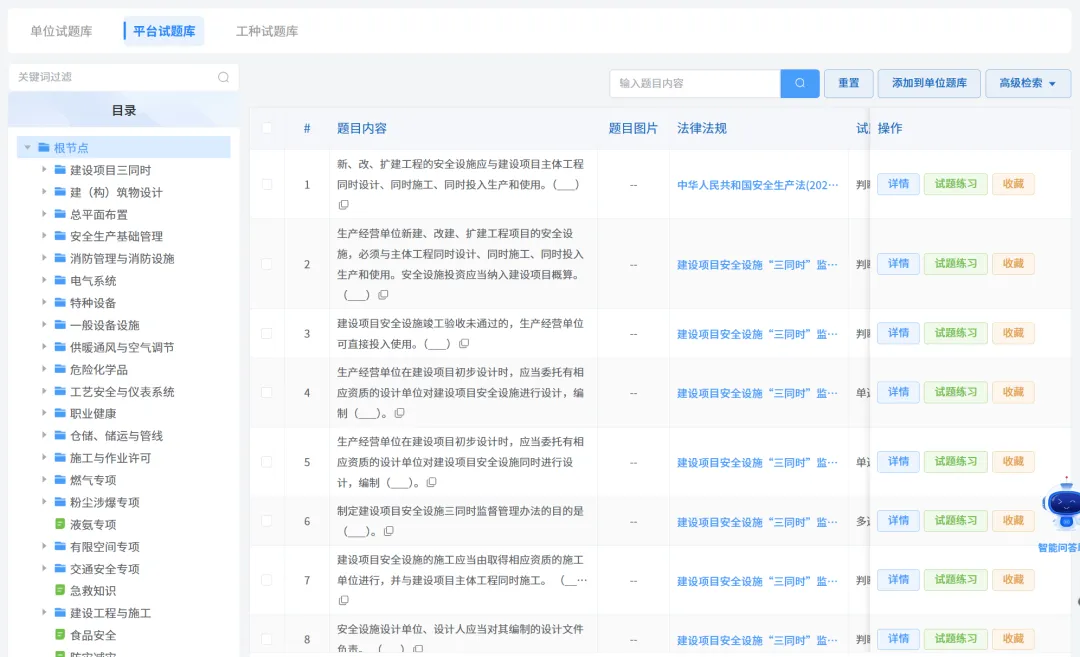Image resolution: width=1080 pixels, height=657 pixels.
Task: Open 详情 for question 6
Action: (898, 521)
